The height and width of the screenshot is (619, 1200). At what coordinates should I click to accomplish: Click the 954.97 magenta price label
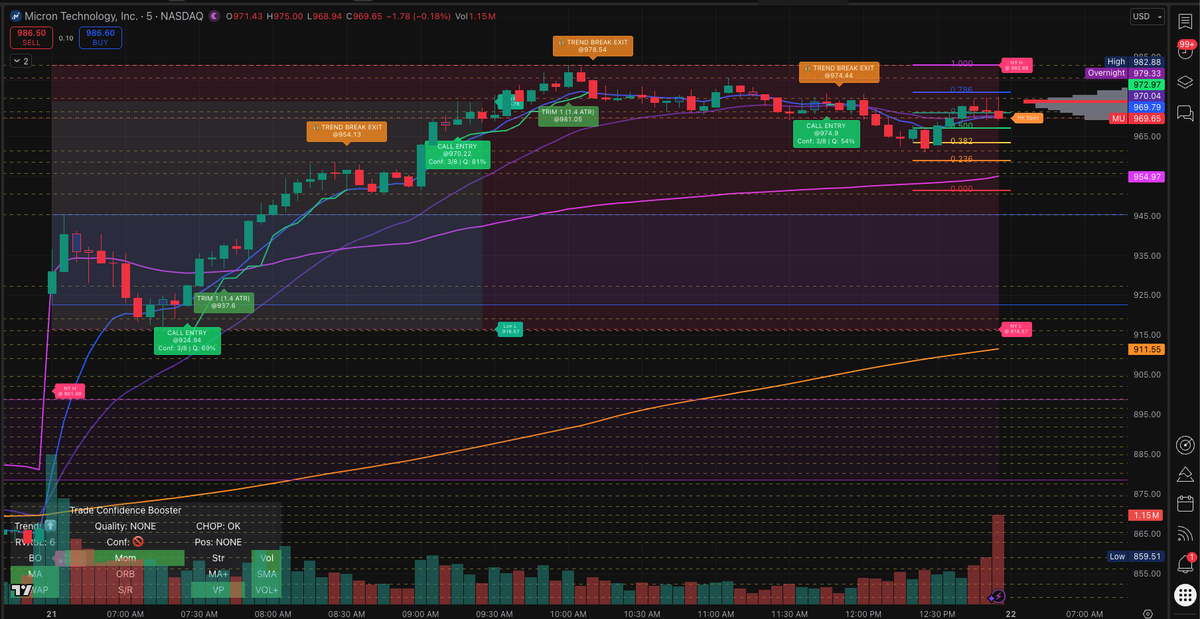1146,177
